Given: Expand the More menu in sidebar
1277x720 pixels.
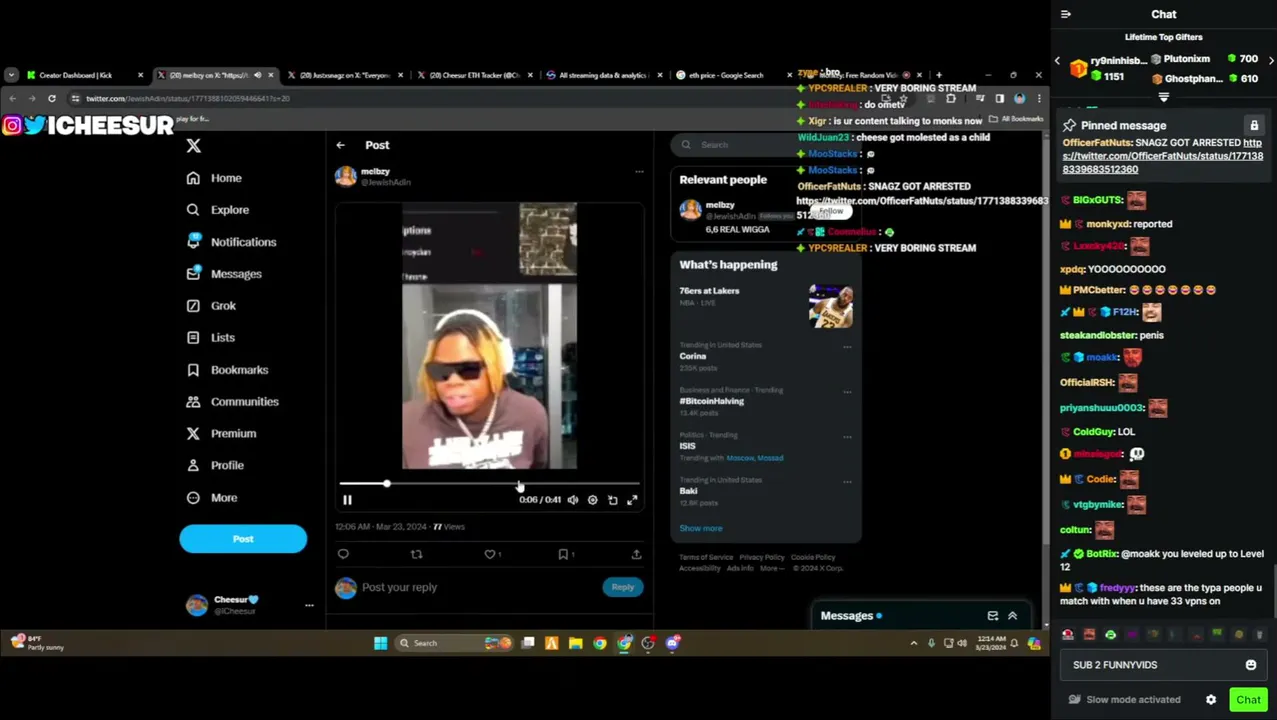Looking at the screenshot, I should pyautogui.click(x=212, y=498).
